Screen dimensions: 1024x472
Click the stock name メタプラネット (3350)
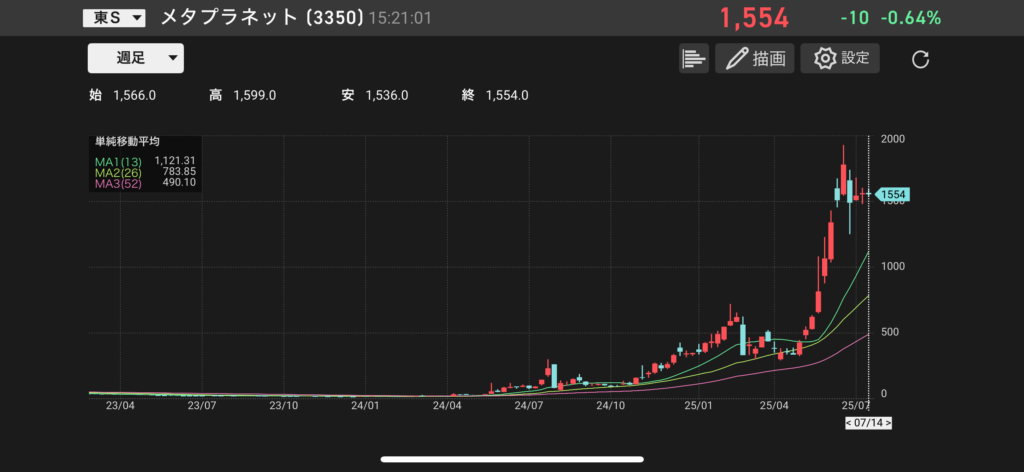[262, 18]
